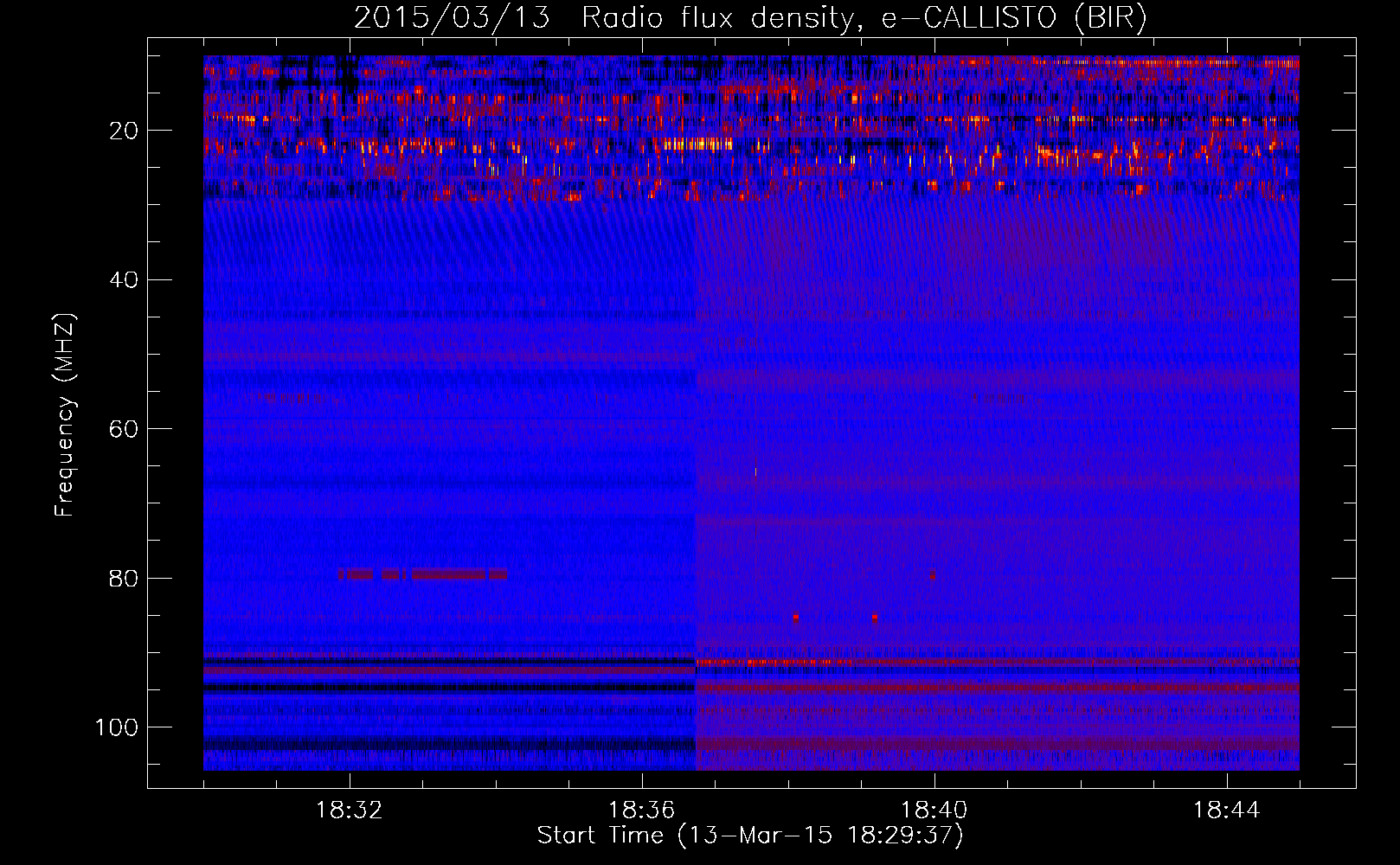Click the "Start Time" axis label

[x=750, y=836]
